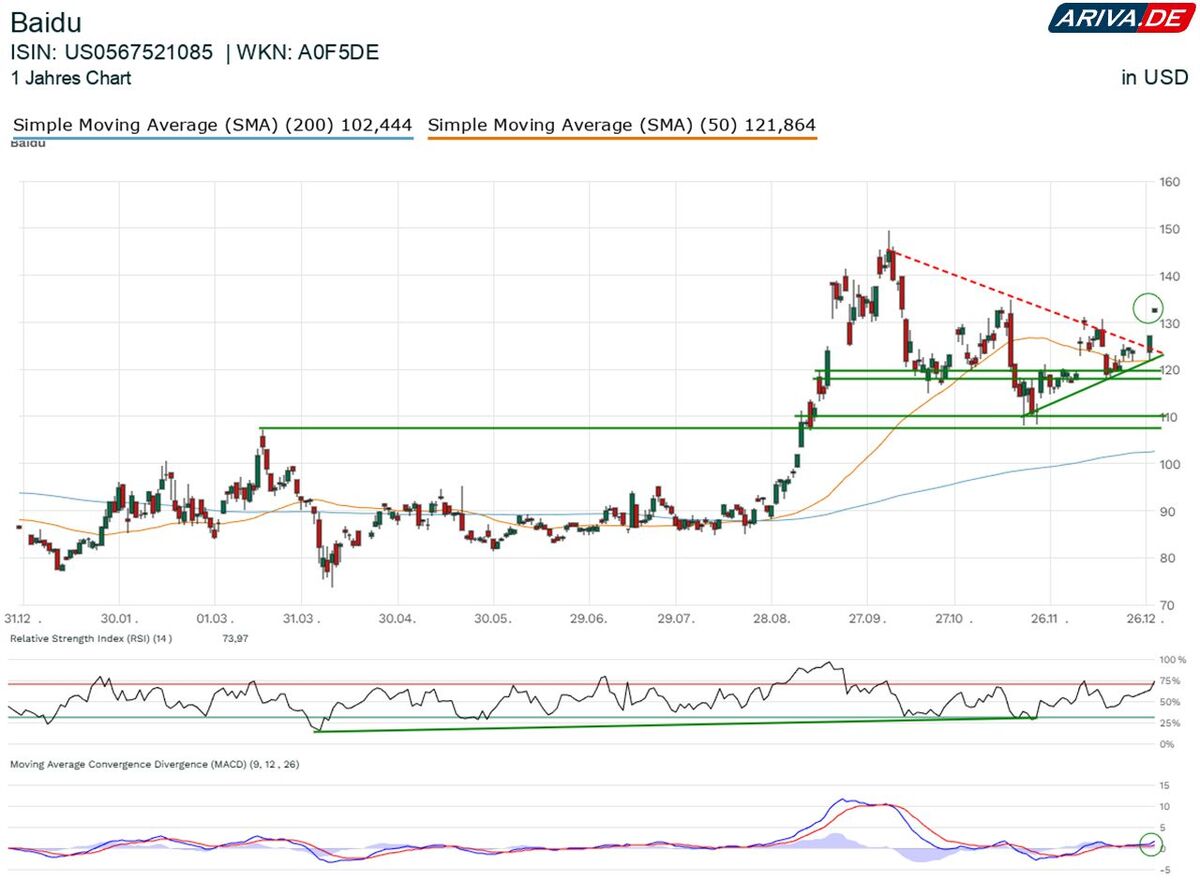1200x881 pixels.
Task: Click the 130 price axis label
Action: coord(1171,323)
